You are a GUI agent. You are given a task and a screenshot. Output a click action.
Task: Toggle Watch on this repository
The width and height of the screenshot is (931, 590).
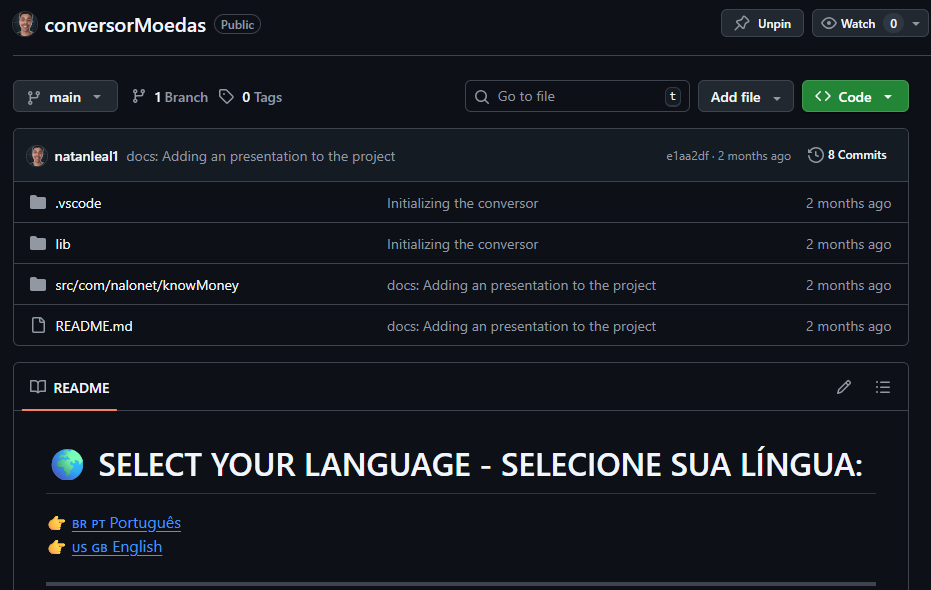click(848, 23)
